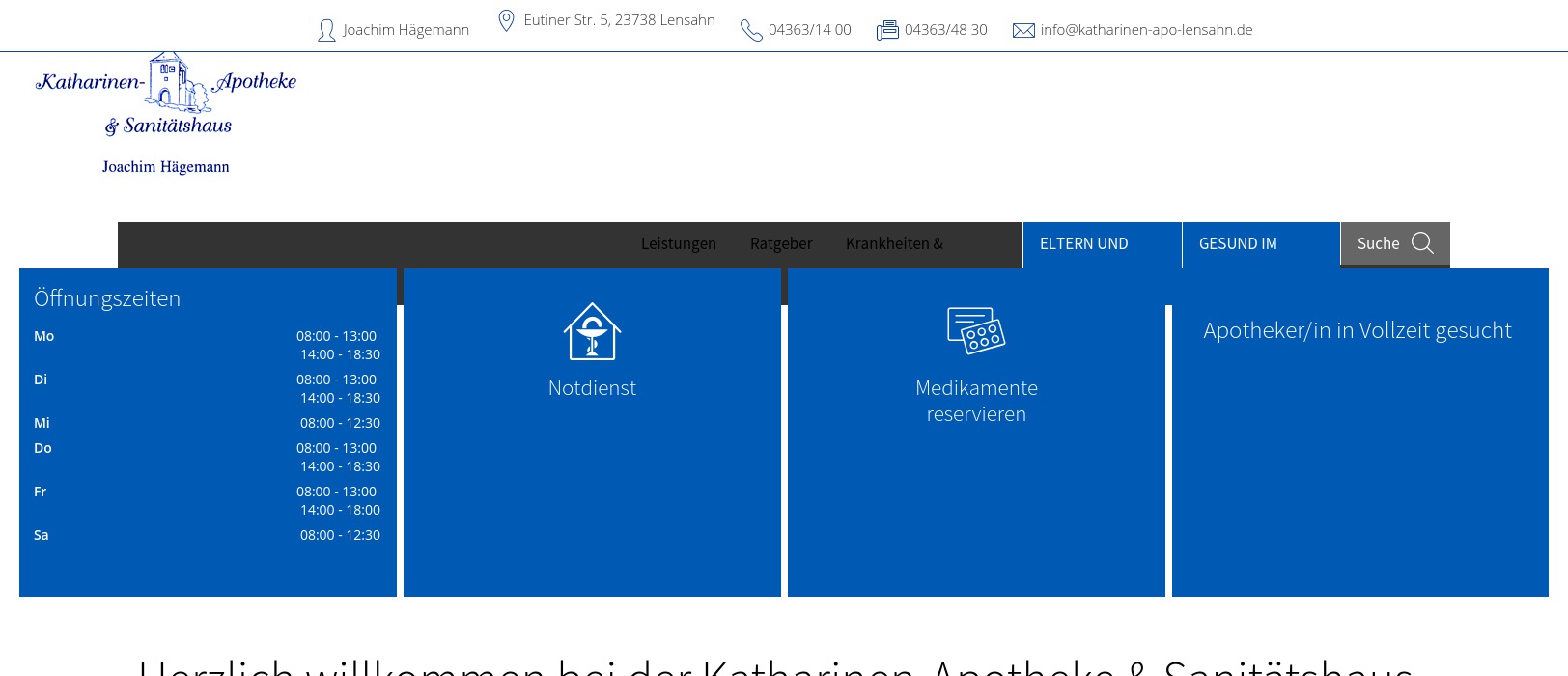Click the magnifying glass search icon
This screenshot has width=1568, height=676.
click(x=1422, y=243)
